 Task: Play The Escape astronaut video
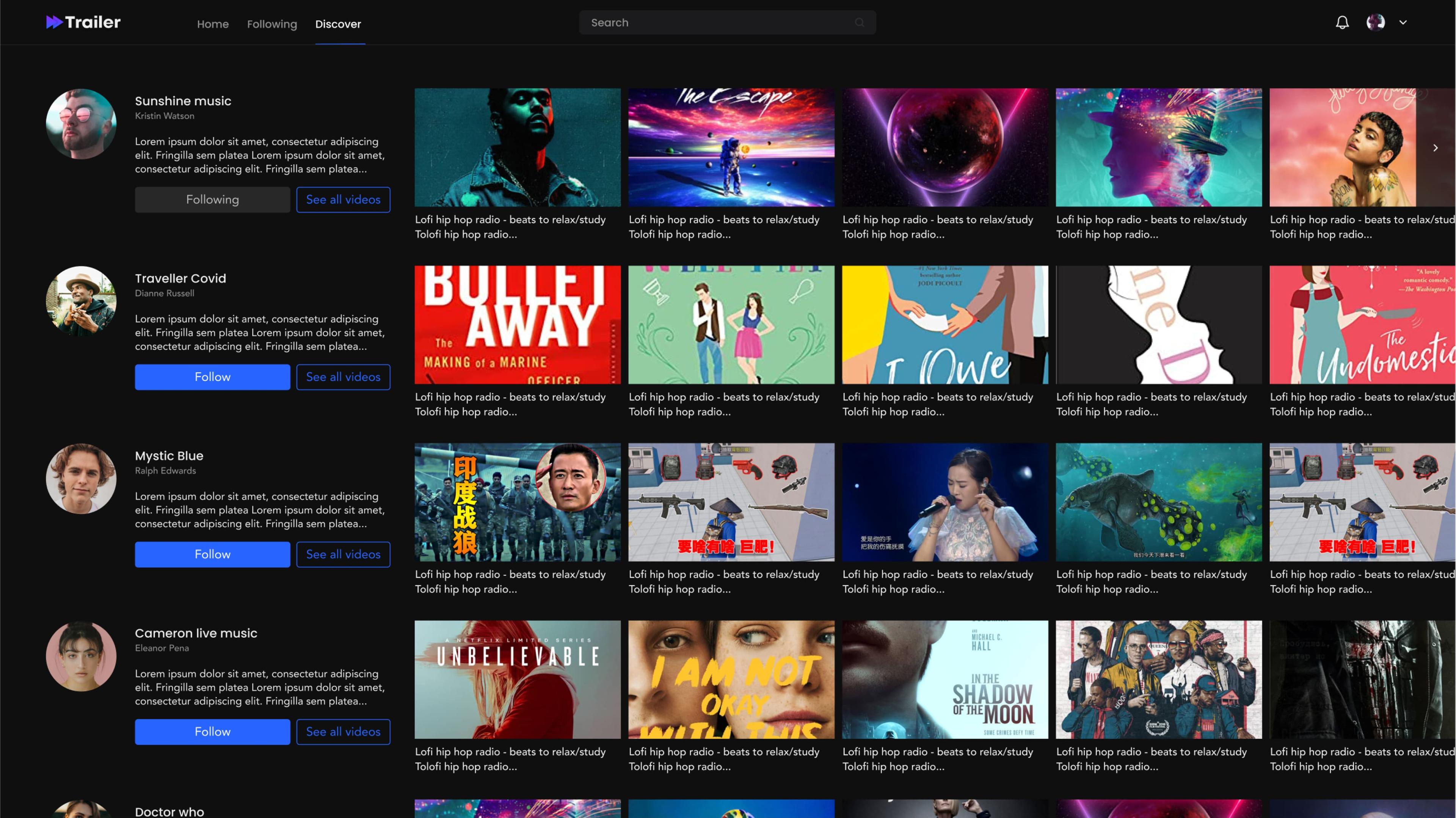731,148
